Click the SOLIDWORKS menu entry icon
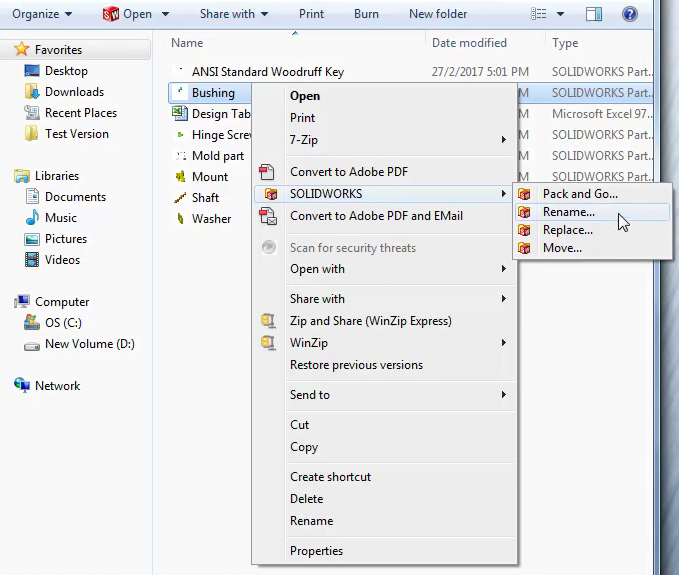Viewport: 679px width, 575px height. tap(271, 194)
